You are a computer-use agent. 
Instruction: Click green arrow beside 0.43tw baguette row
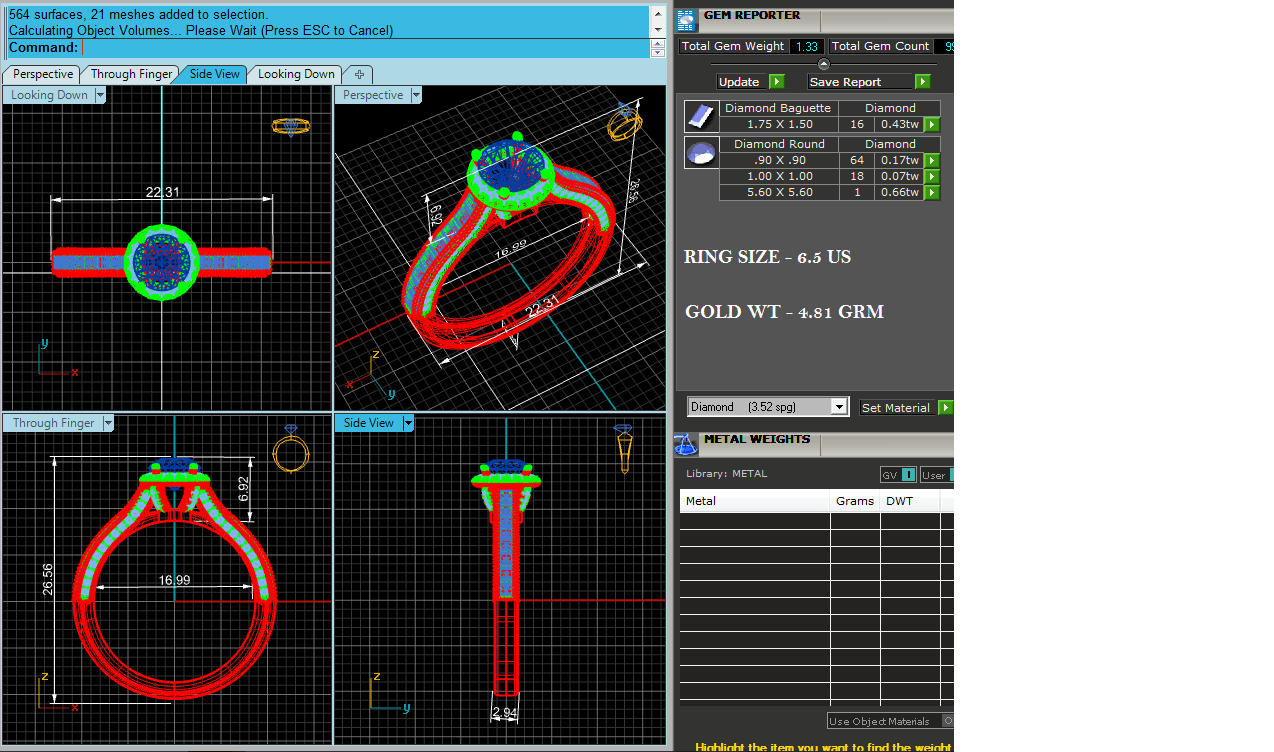tap(932, 125)
